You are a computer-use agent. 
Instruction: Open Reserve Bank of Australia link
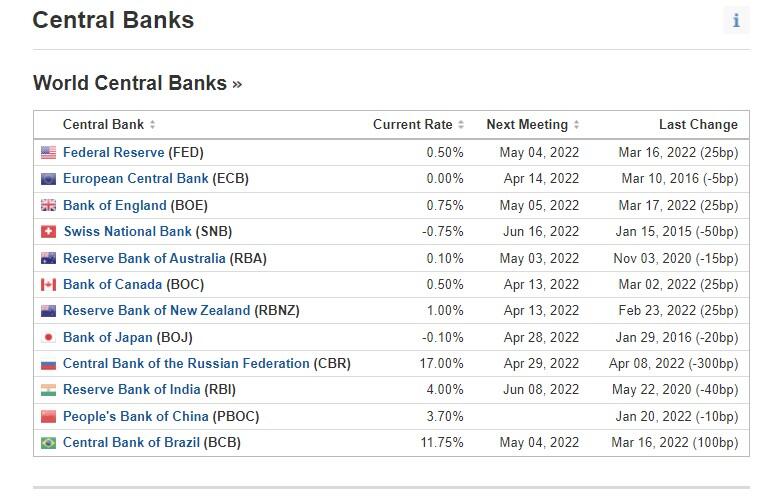click(x=144, y=258)
